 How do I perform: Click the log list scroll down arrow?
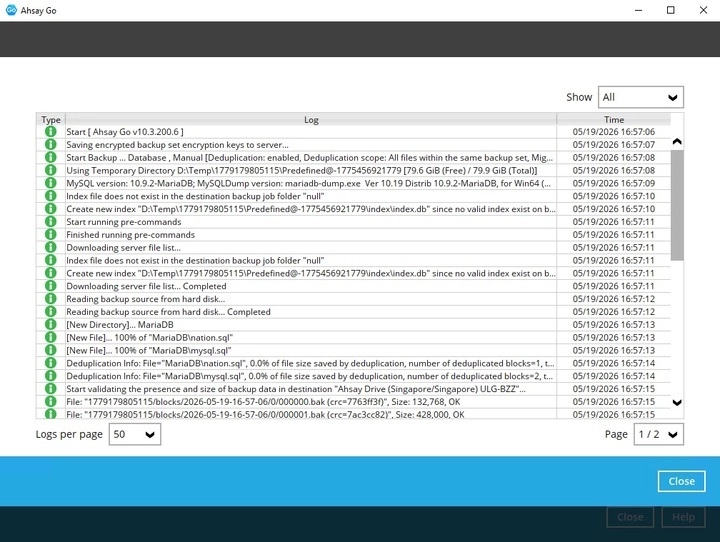point(677,403)
